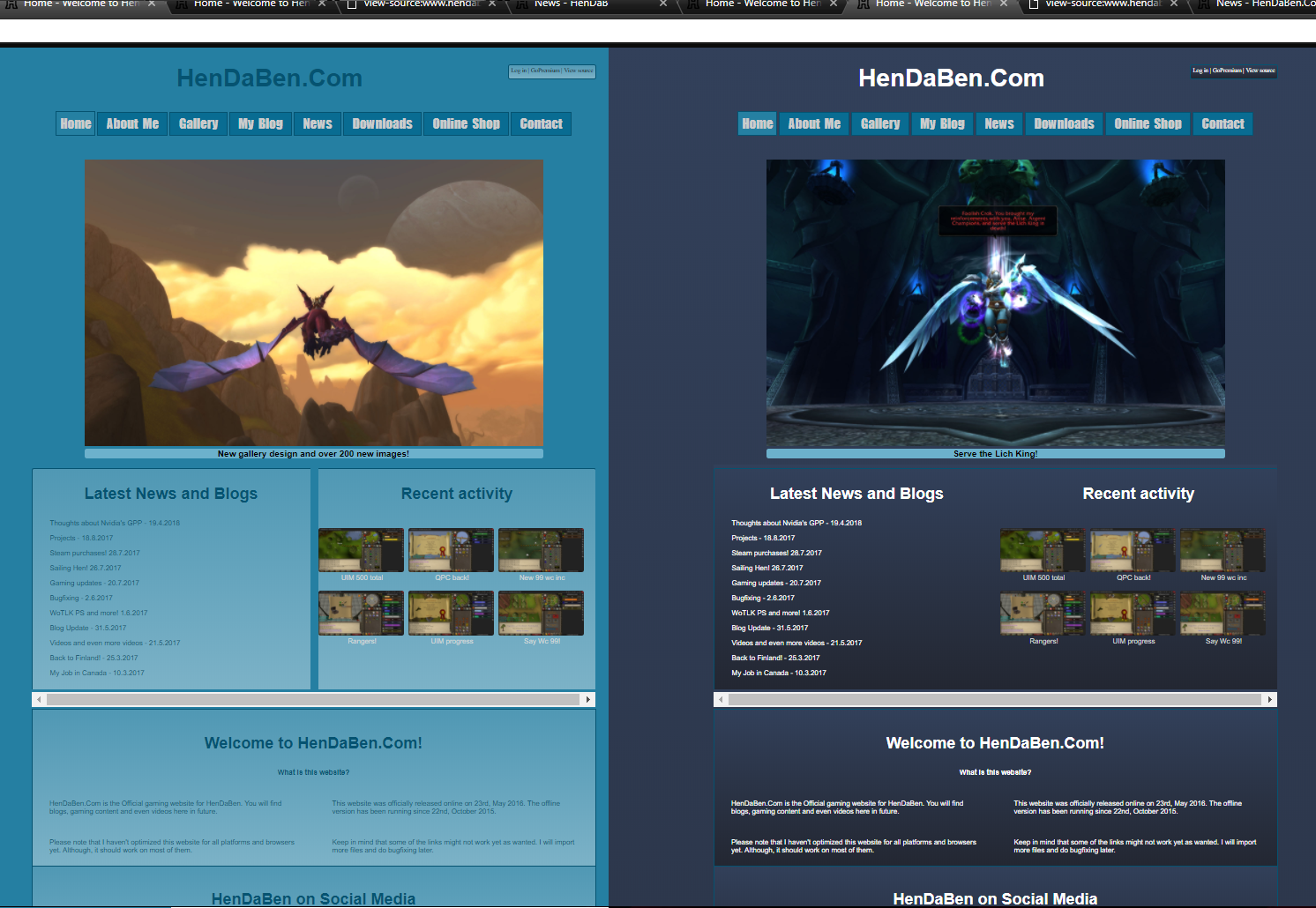Viewport: 1316px width, 908px height.
Task: Click HenDaBen.Com site title in left window
Action: (270, 78)
